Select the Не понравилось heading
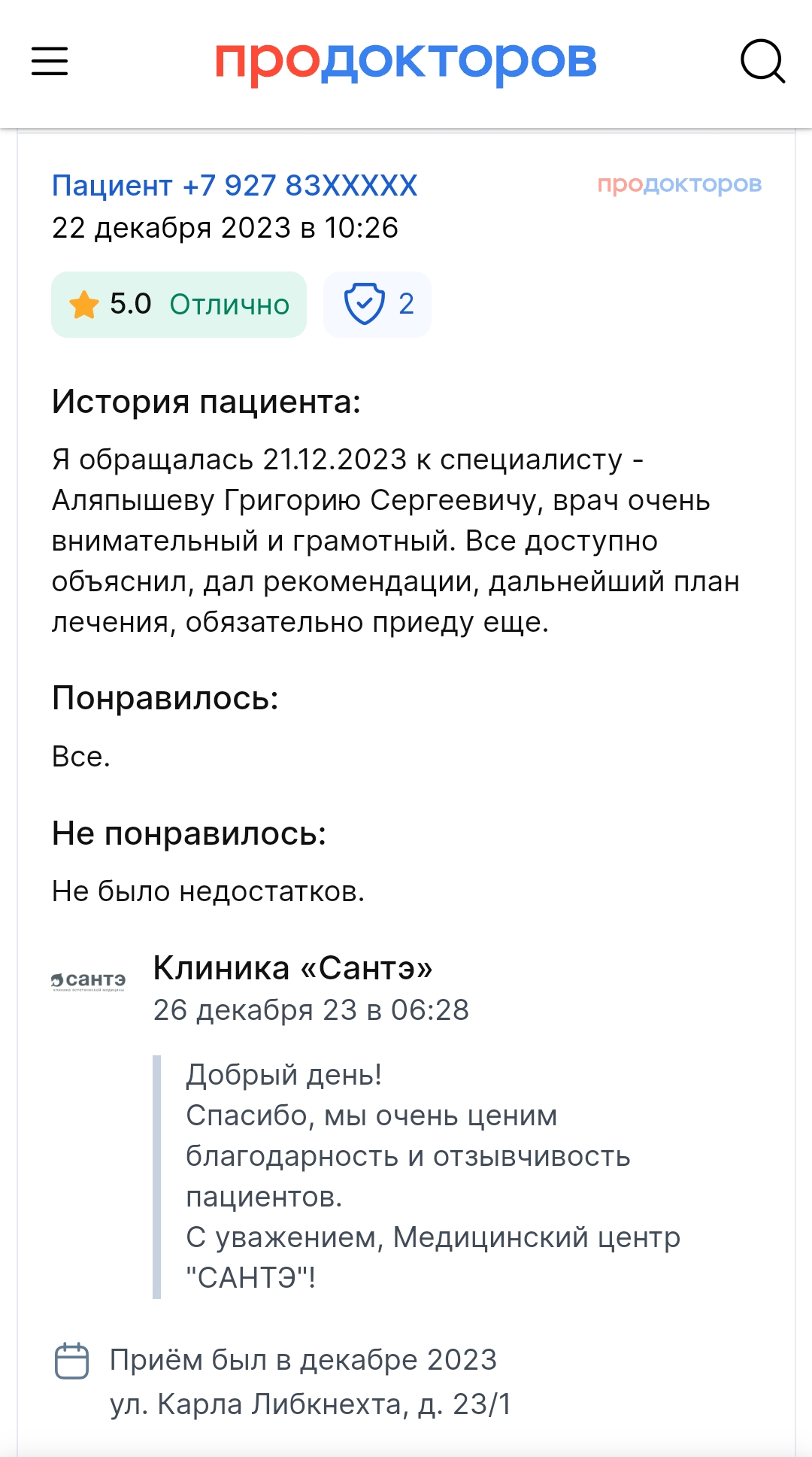812x1457 pixels. point(189,833)
